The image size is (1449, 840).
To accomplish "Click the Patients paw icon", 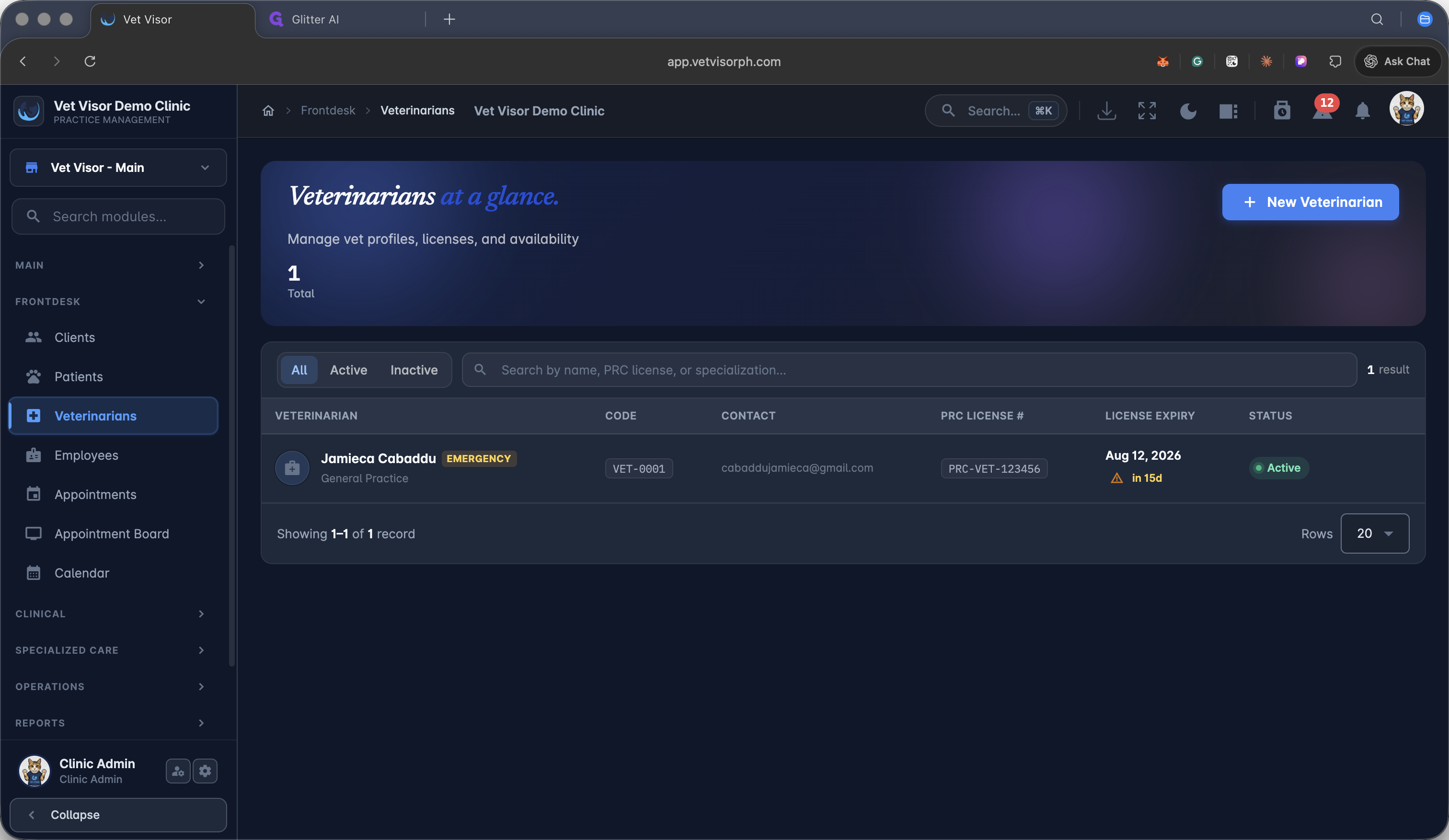I will (x=34, y=376).
